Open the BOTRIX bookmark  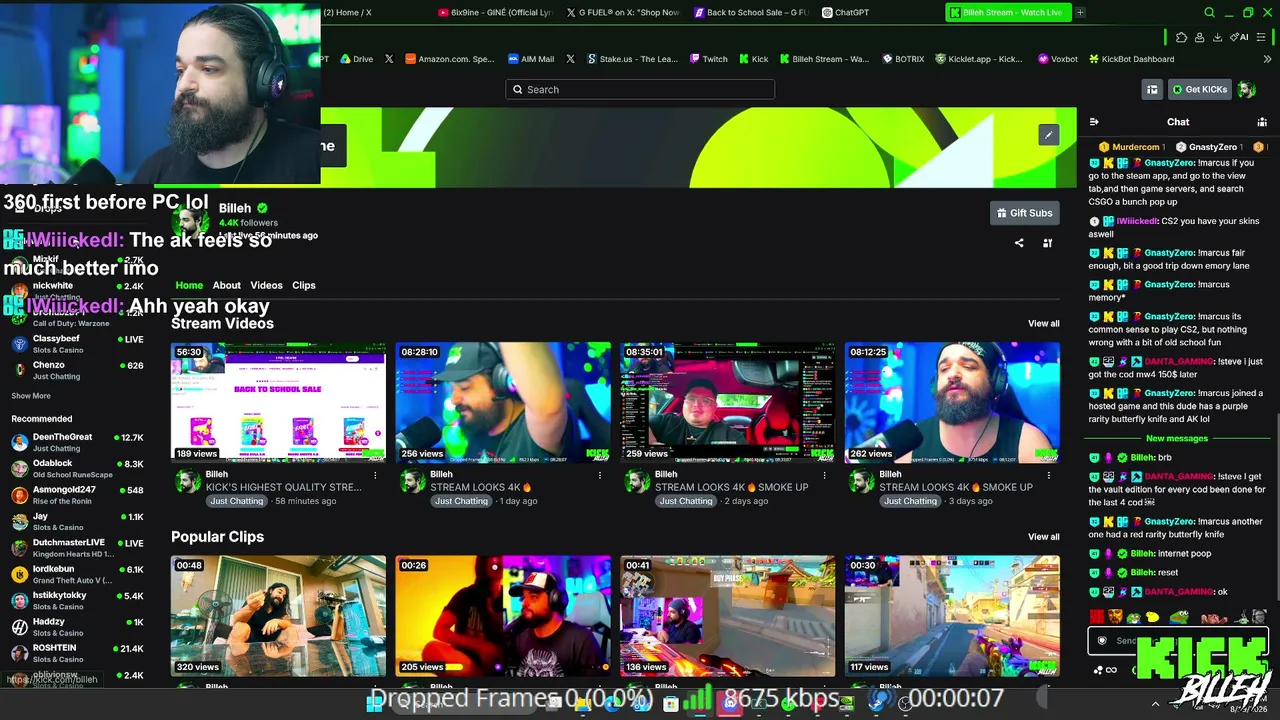pos(902,59)
